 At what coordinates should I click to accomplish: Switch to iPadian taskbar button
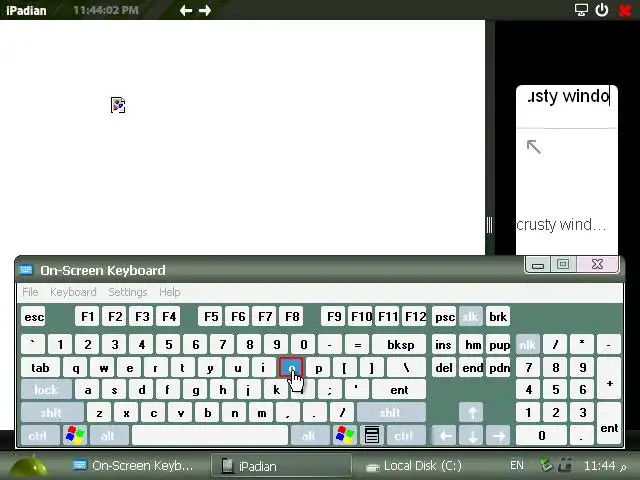tap(281, 466)
